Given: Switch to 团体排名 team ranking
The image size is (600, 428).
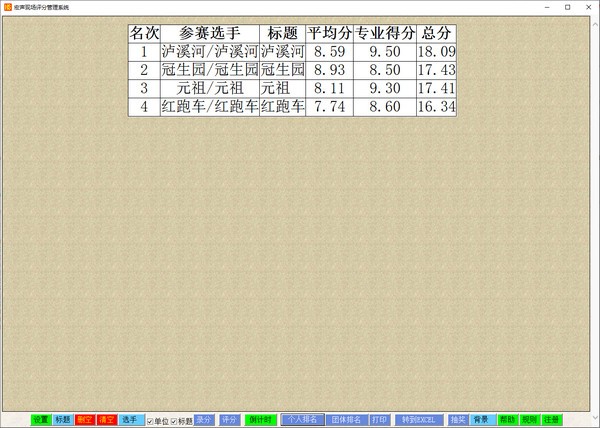Looking at the screenshot, I should point(346,420).
